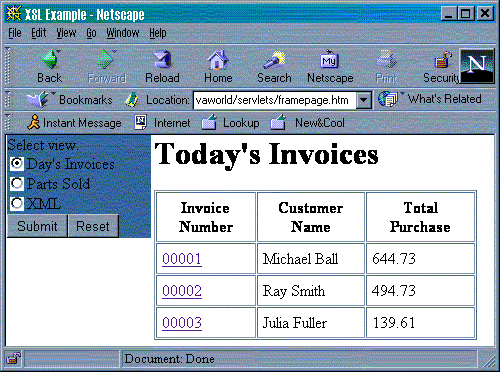The height and width of the screenshot is (372, 500).
Task: Open the What's Related dropdown
Action: 430,99
